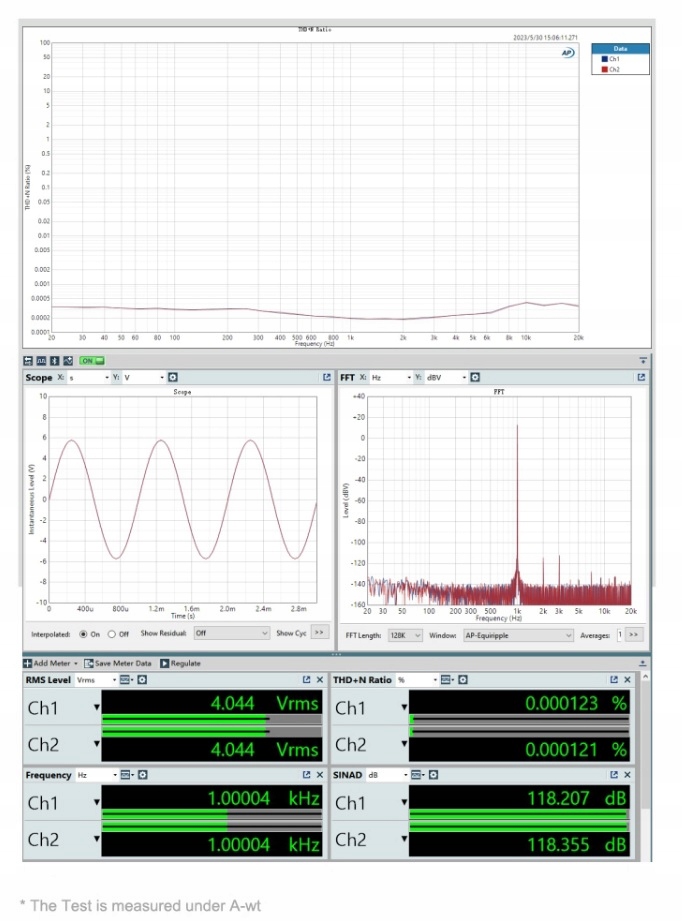Open Frequency Ch1 dropdown arrow
Viewport: 682px width, 921px height.
pyautogui.click(x=96, y=802)
